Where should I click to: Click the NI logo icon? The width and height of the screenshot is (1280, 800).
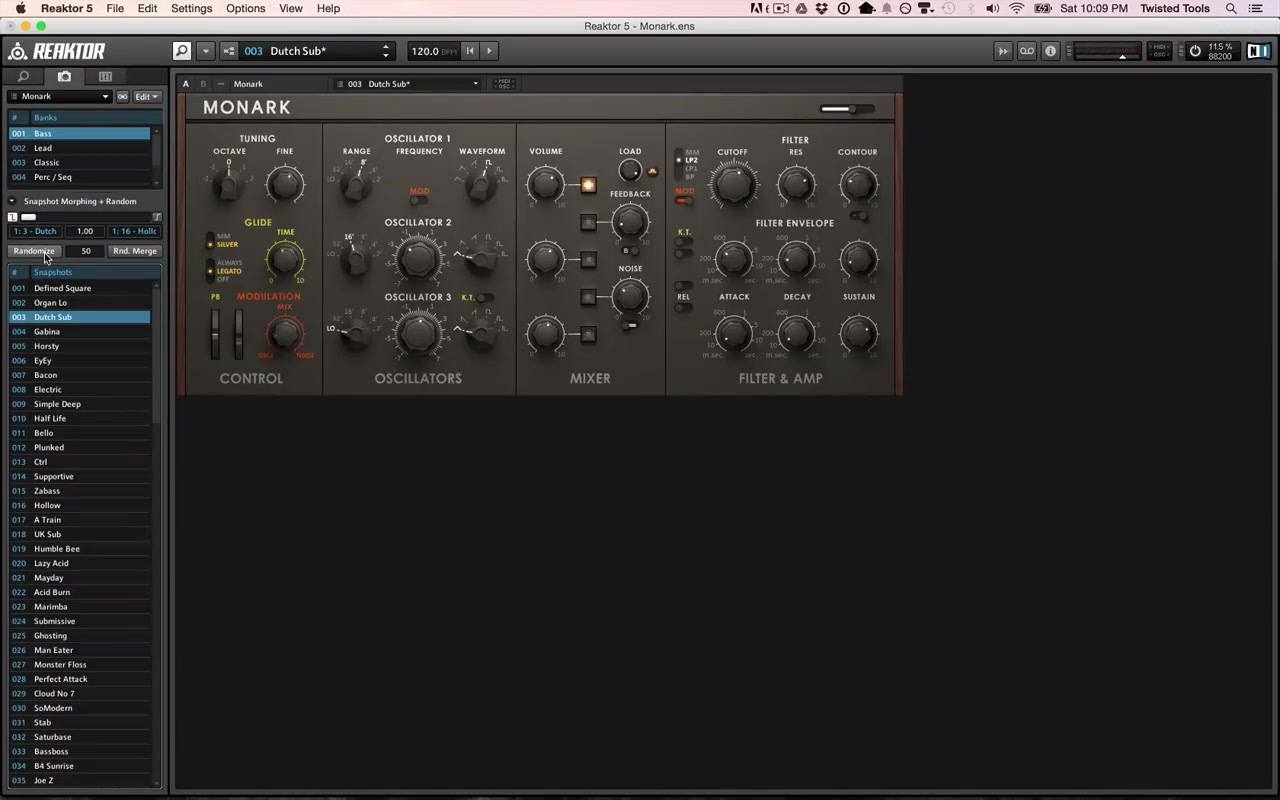click(x=1258, y=51)
